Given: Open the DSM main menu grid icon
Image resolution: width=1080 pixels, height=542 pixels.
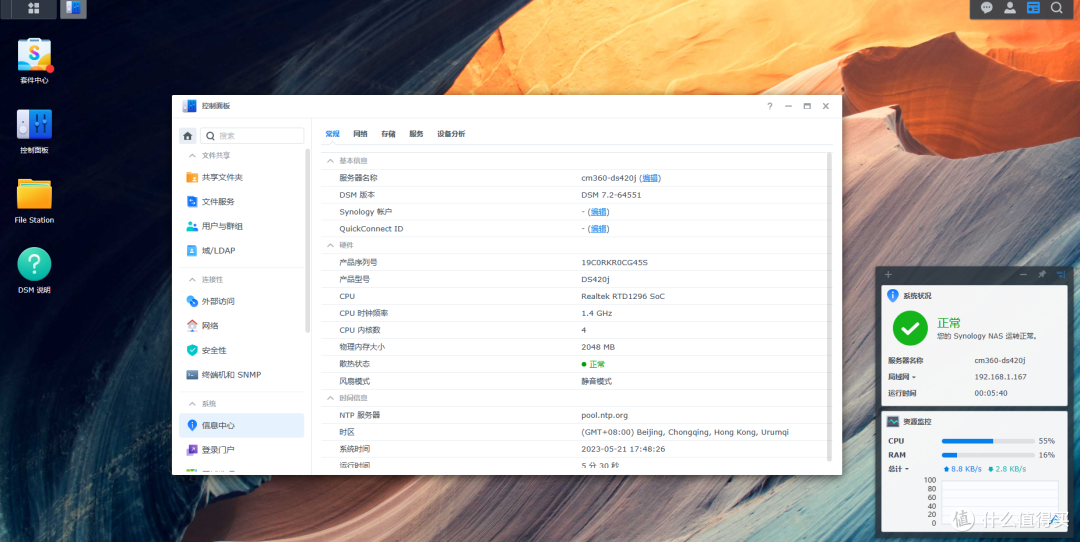Looking at the screenshot, I should point(33,8).
